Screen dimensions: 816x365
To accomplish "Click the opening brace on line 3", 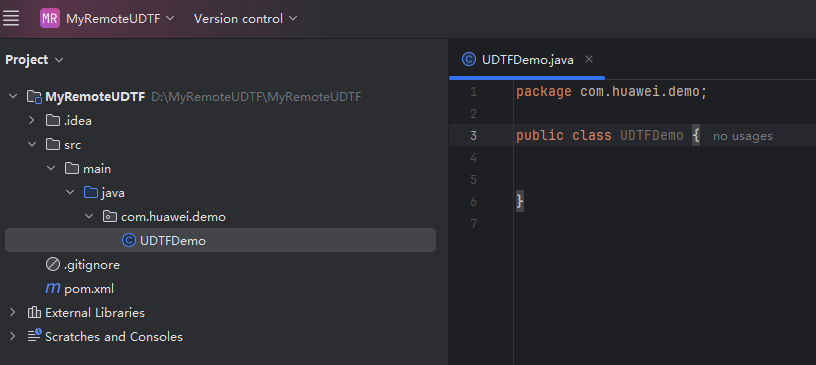I will [x=696, y=136].
